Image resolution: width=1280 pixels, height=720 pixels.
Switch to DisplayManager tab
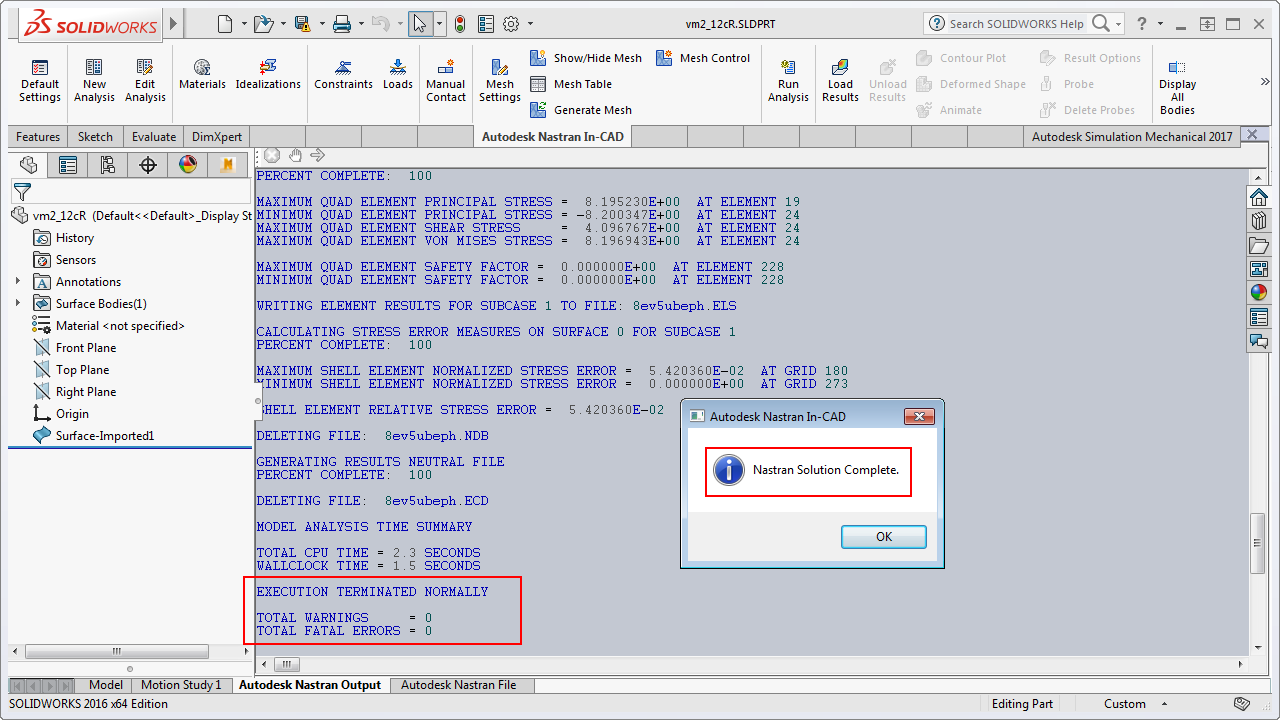pyautogui.click(x=188, y=165)
